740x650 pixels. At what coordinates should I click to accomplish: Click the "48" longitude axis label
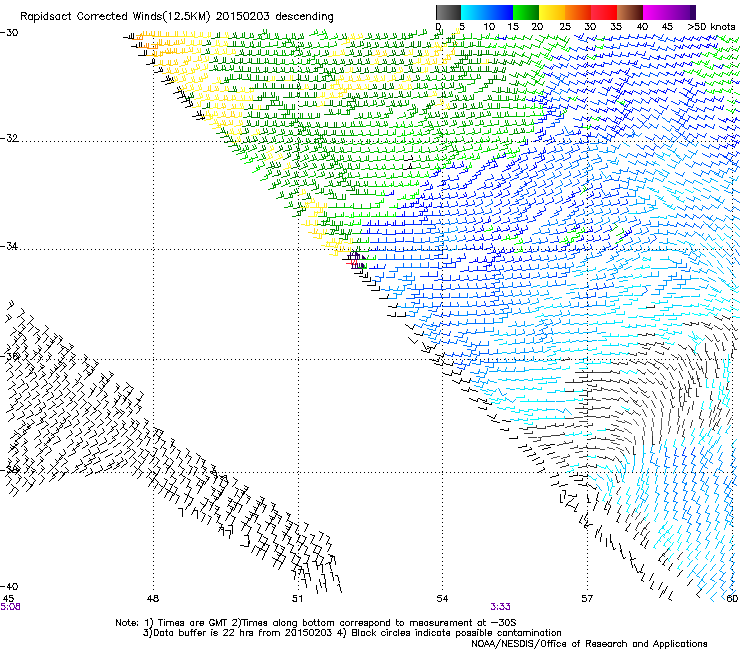click(153, 599)
